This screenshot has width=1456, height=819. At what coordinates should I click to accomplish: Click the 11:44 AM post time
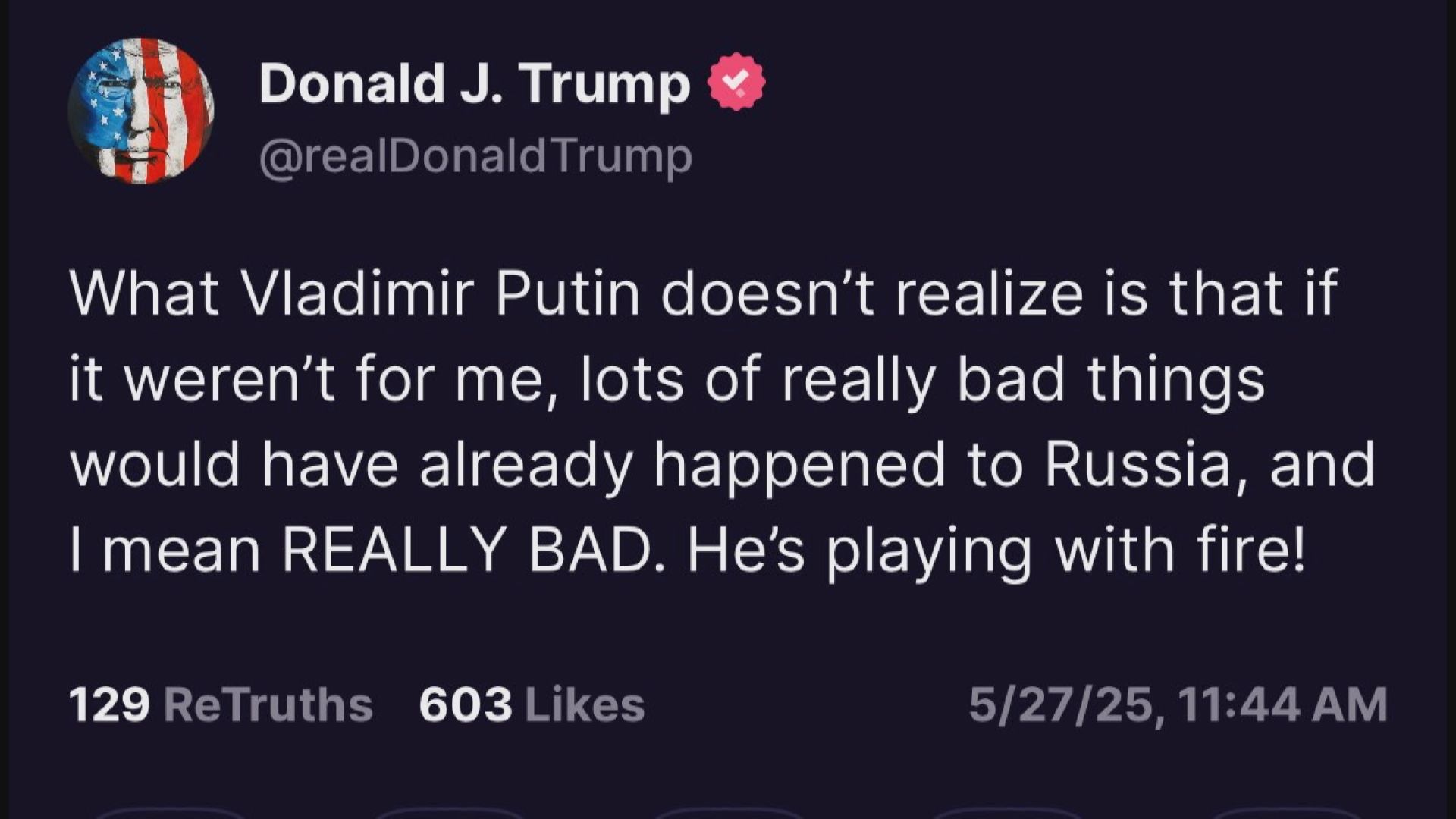[1283, 704]
